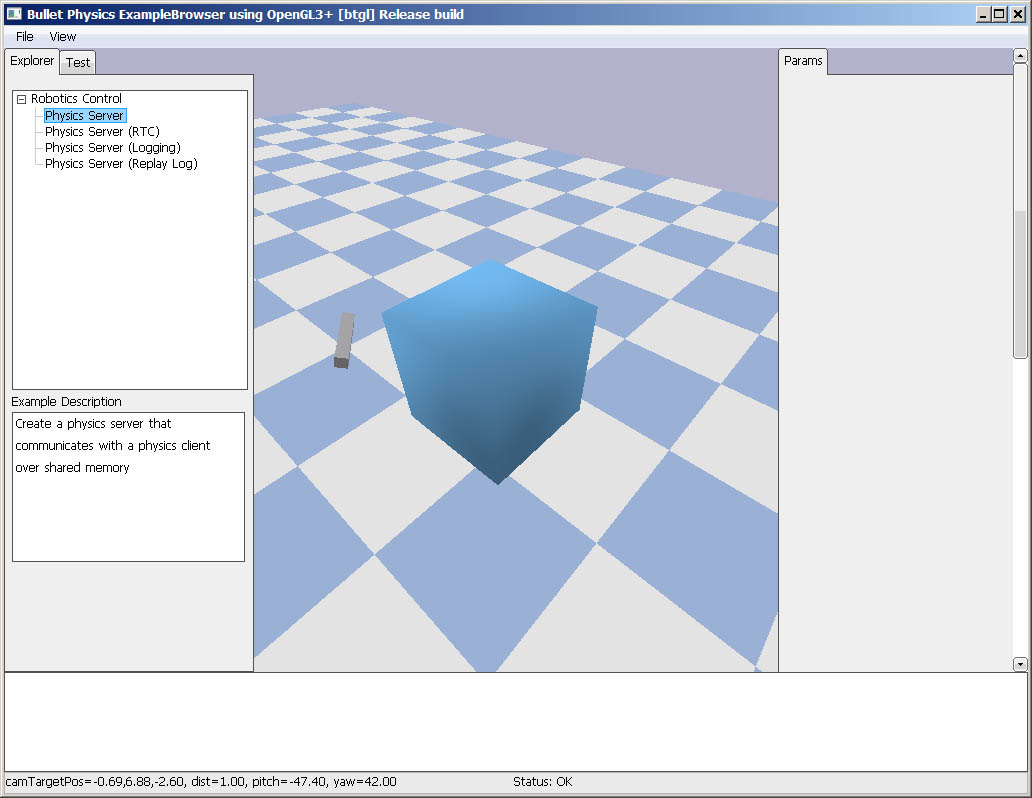This screenshot has height=798, width=1032.
Task: Click the Example Description label
Action: (66, 402)
